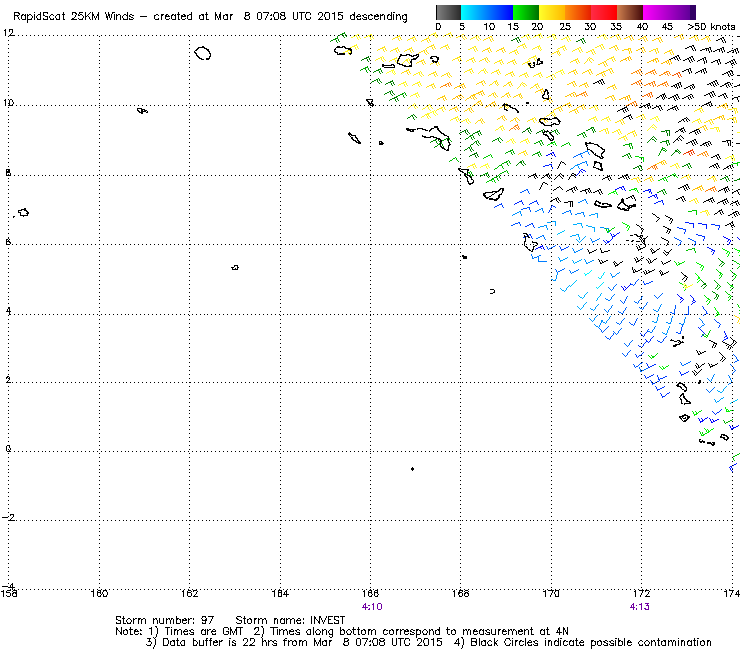Click the gray 0-5 knots legend segment

point(448,12)
